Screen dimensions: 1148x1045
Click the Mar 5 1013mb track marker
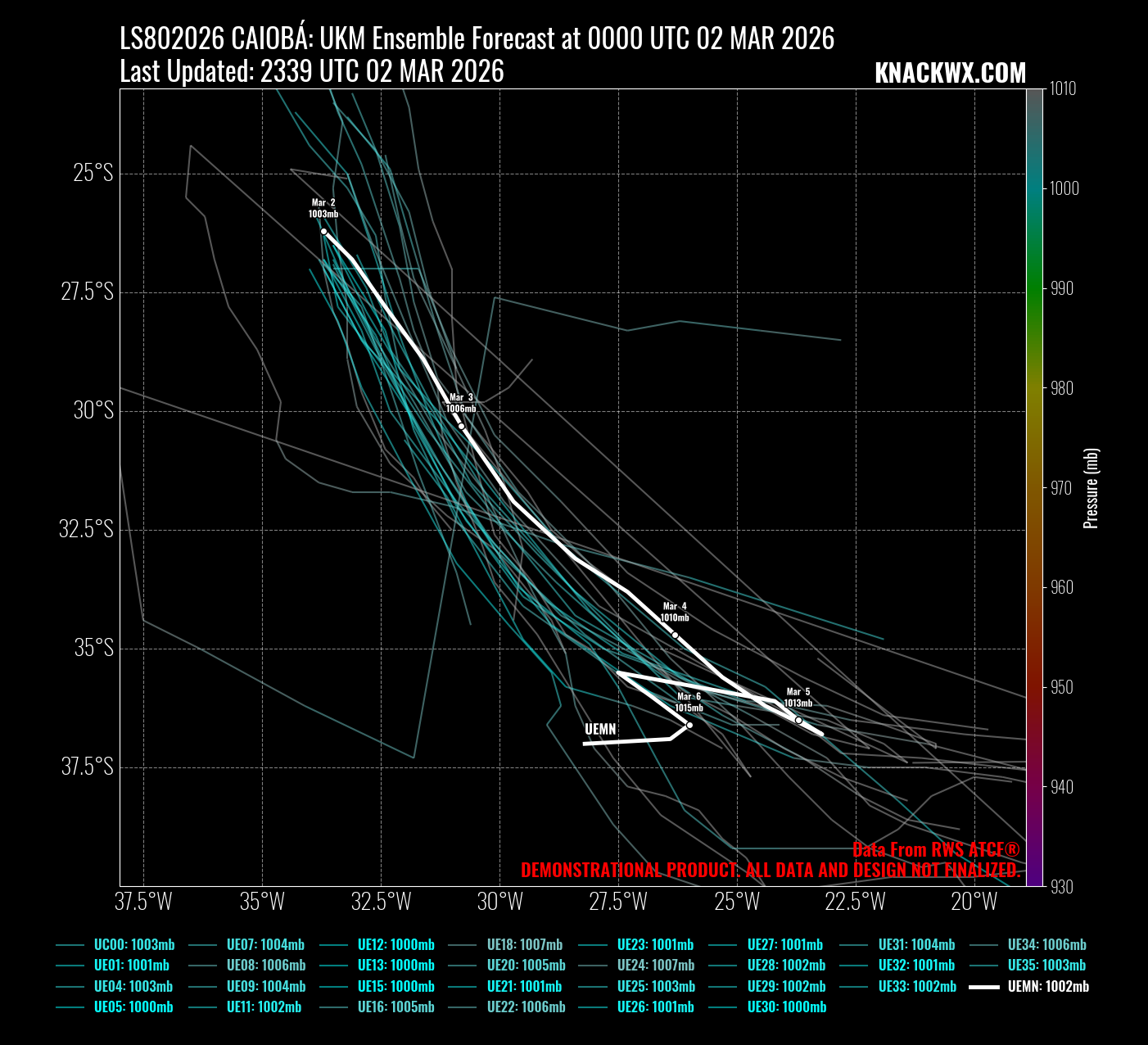798,720
